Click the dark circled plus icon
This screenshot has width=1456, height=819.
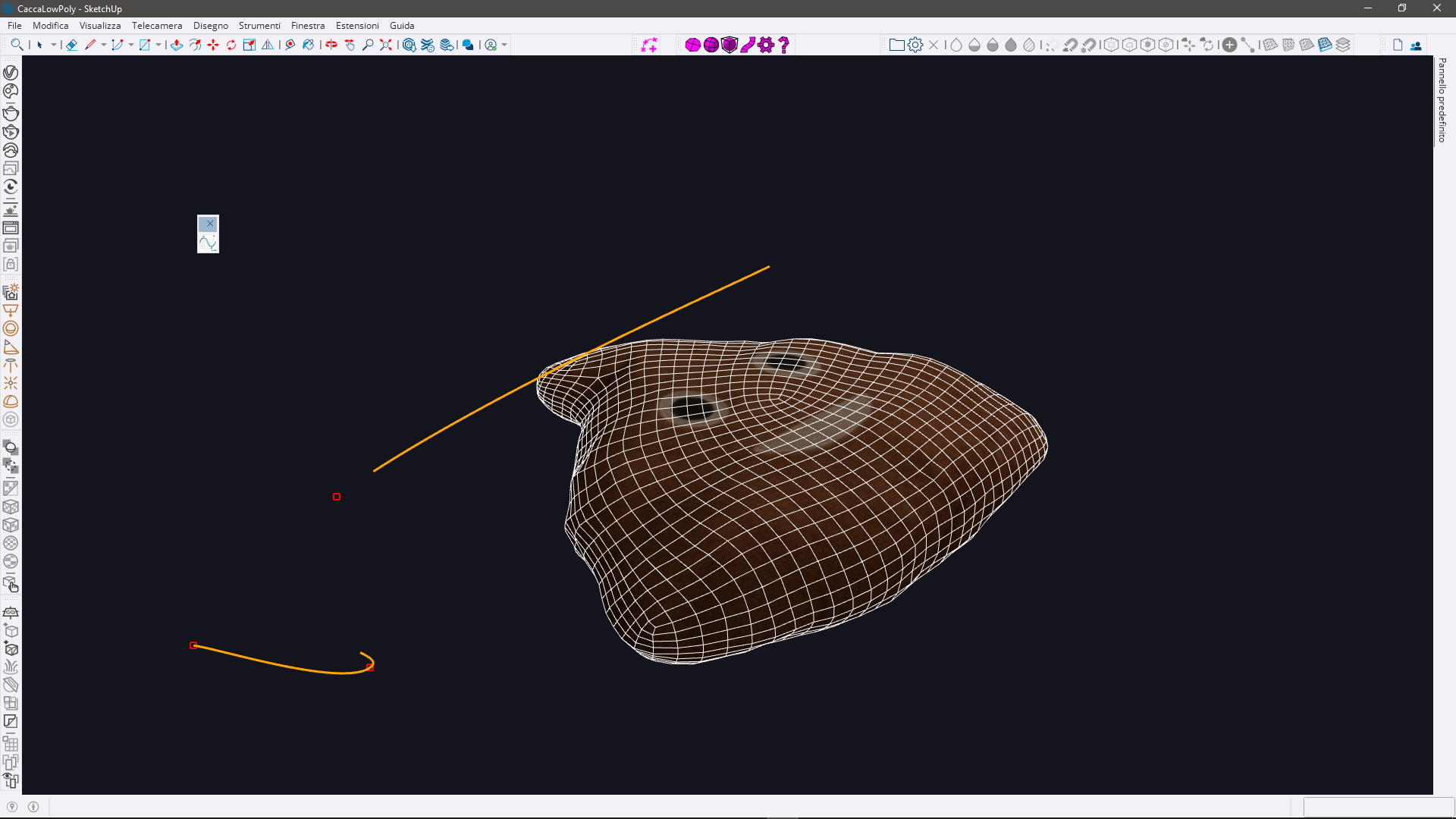tap(1229, 45)
